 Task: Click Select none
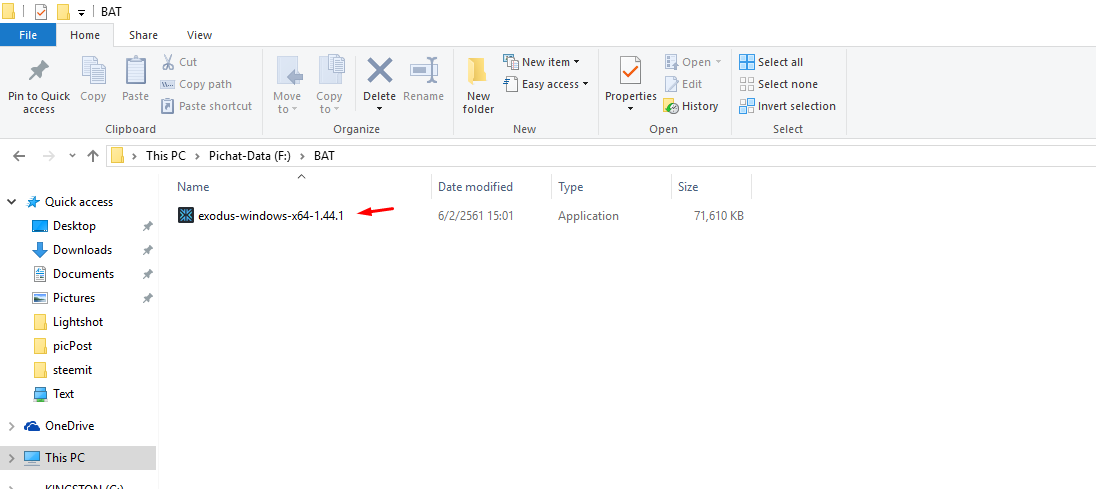[x=778, y=84]
